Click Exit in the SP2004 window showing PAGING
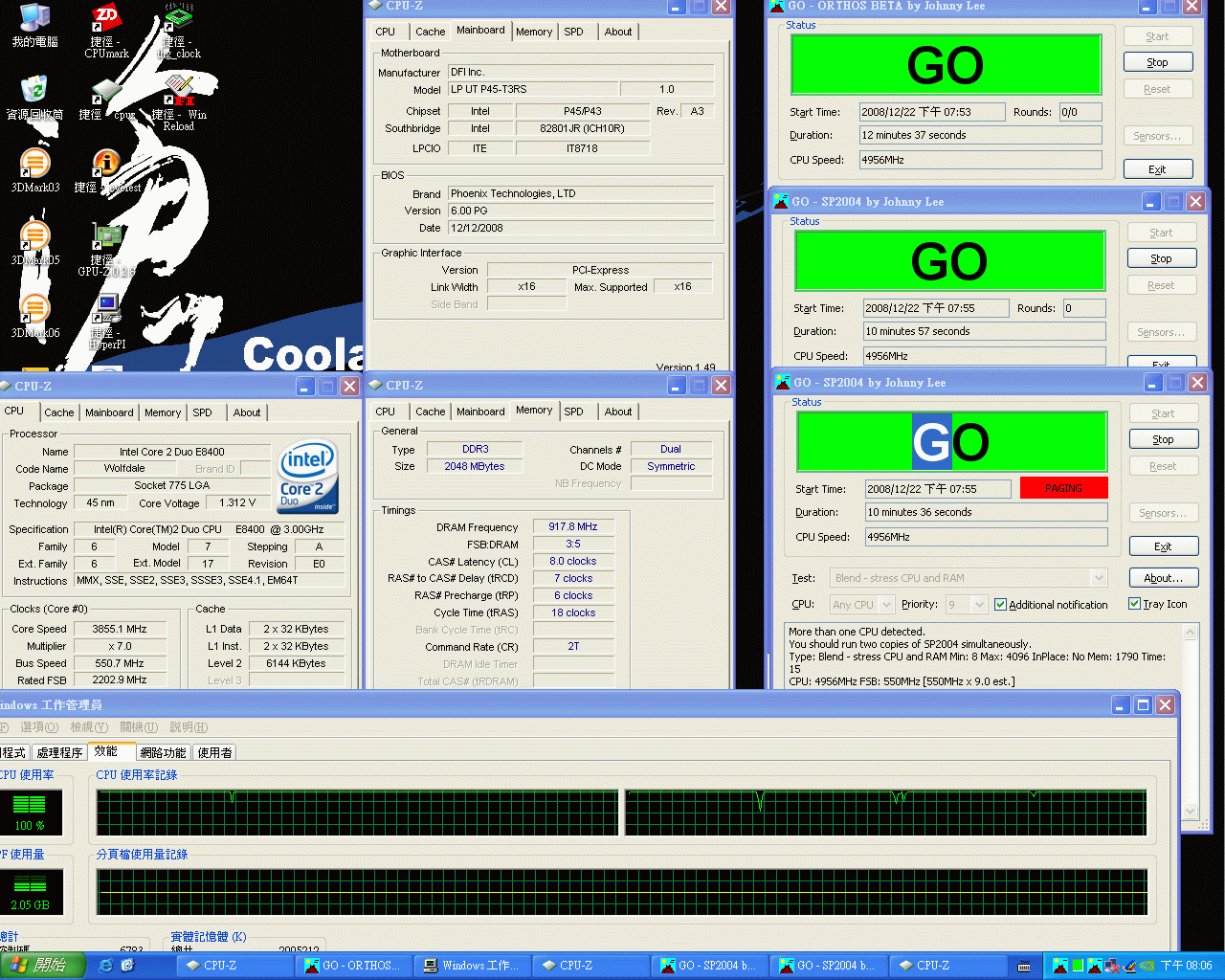Screen dimensions: 1225x980 [1163, 546]
